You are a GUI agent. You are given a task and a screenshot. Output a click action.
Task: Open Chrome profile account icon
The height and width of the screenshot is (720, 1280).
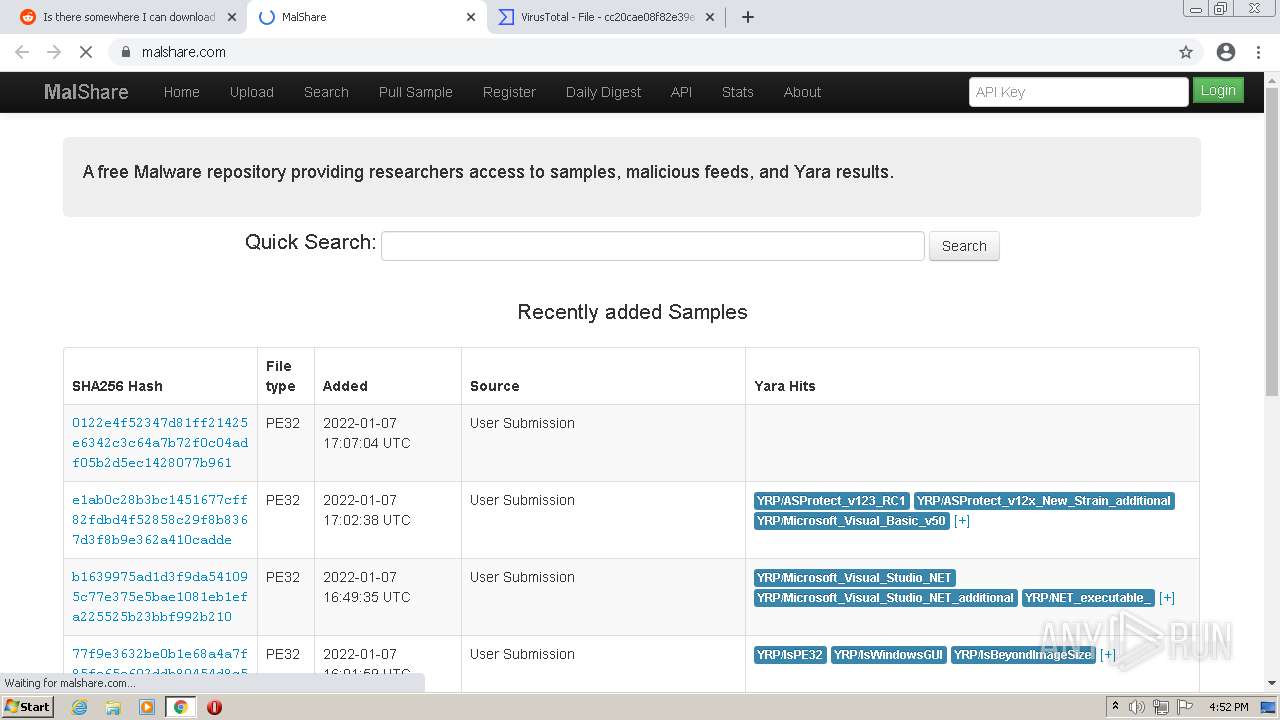point(1226,52)
